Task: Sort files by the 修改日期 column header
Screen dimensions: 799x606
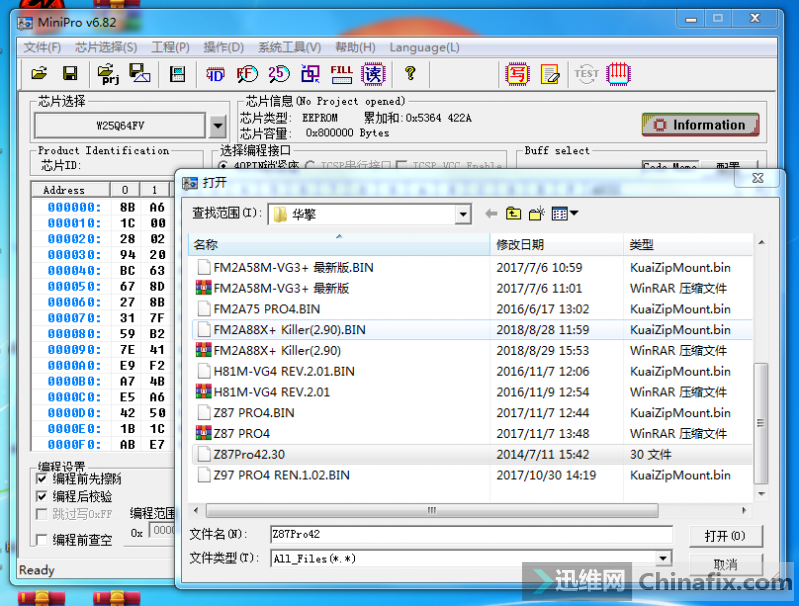Action: click(556, 245)
